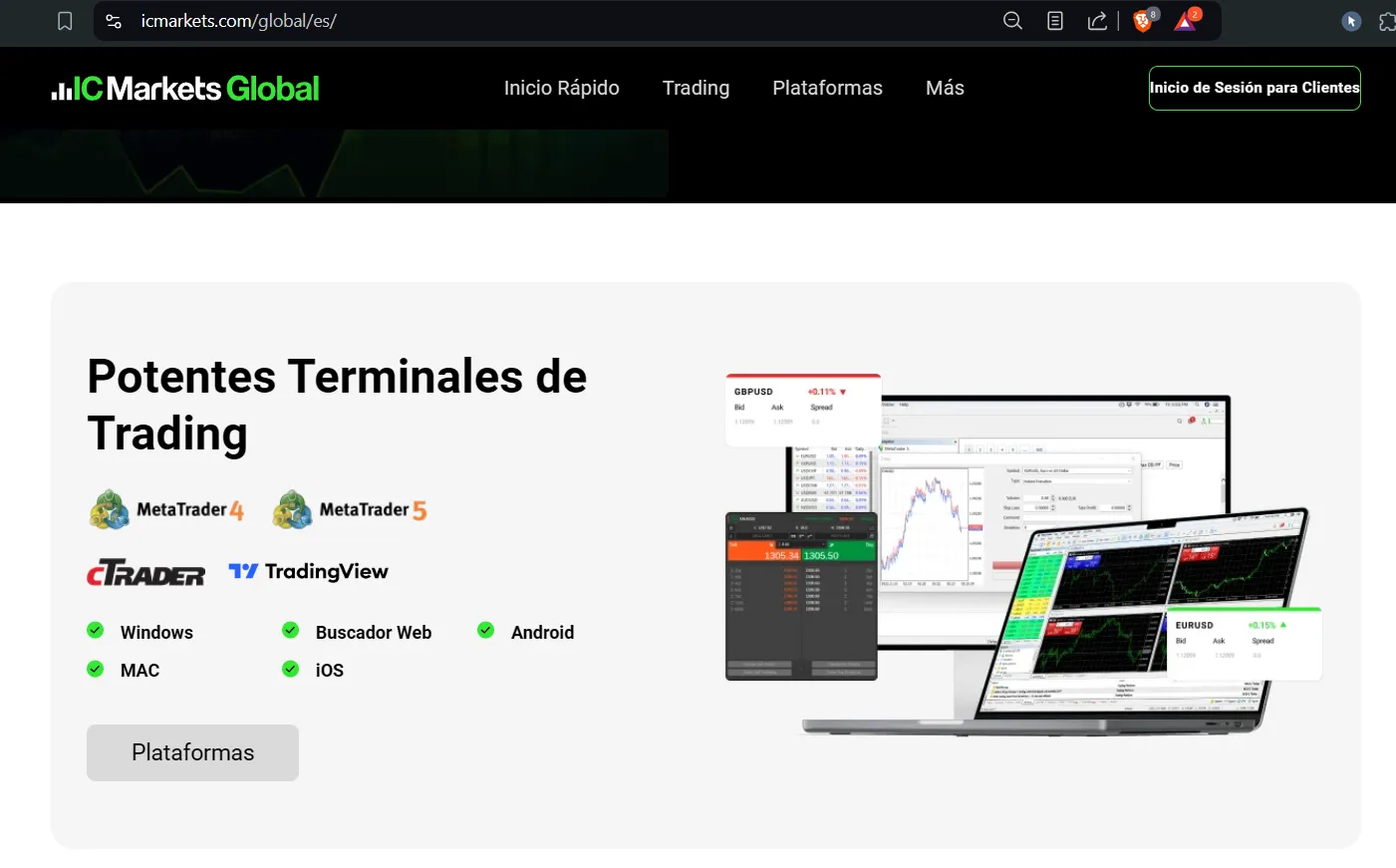This screenshot has height=868, width=1396.
Task: Click the Windows label
Action: pos(156,633)
